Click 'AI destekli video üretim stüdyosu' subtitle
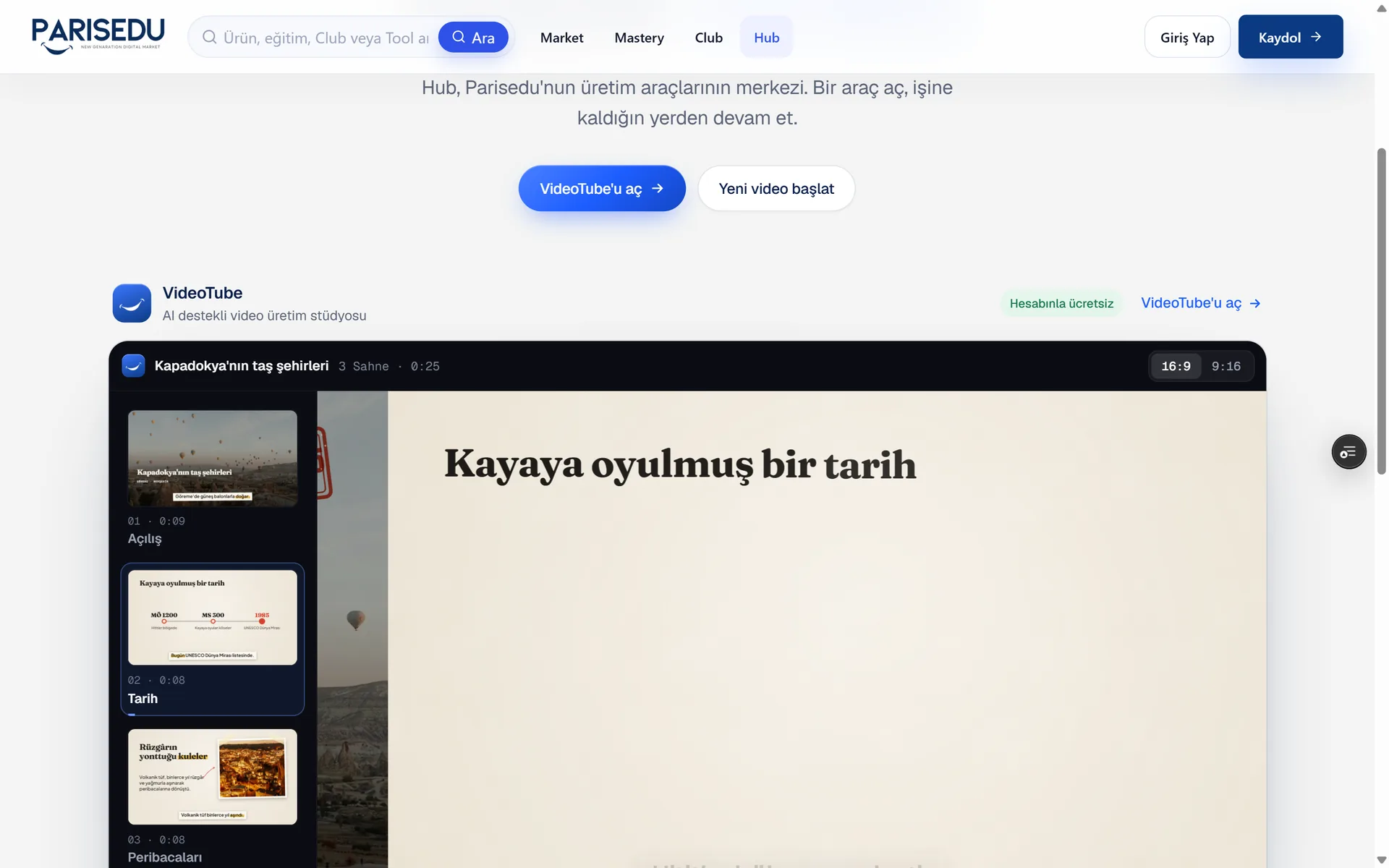Image resolution: width=1389 pixels, height=868 pixels. coord(264,315)
